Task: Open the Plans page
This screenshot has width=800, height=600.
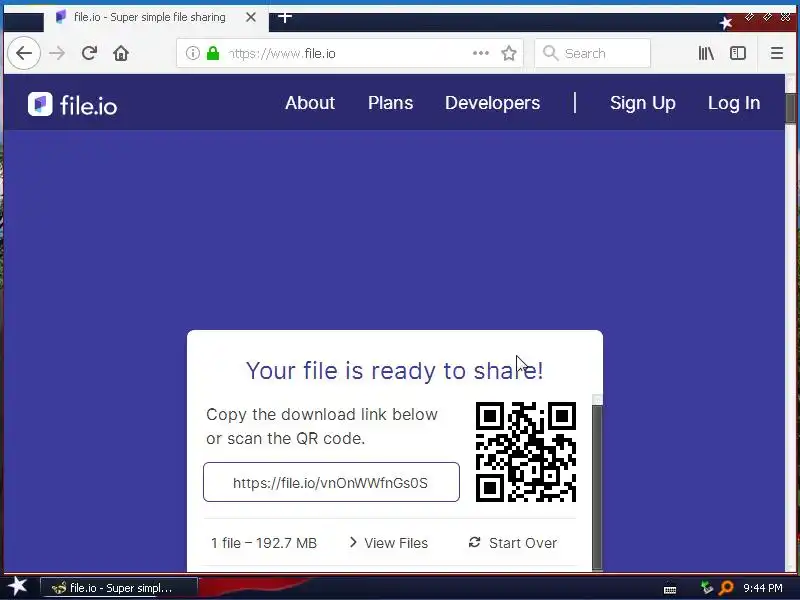Action: pyautogui.click(x=390, y=103)
